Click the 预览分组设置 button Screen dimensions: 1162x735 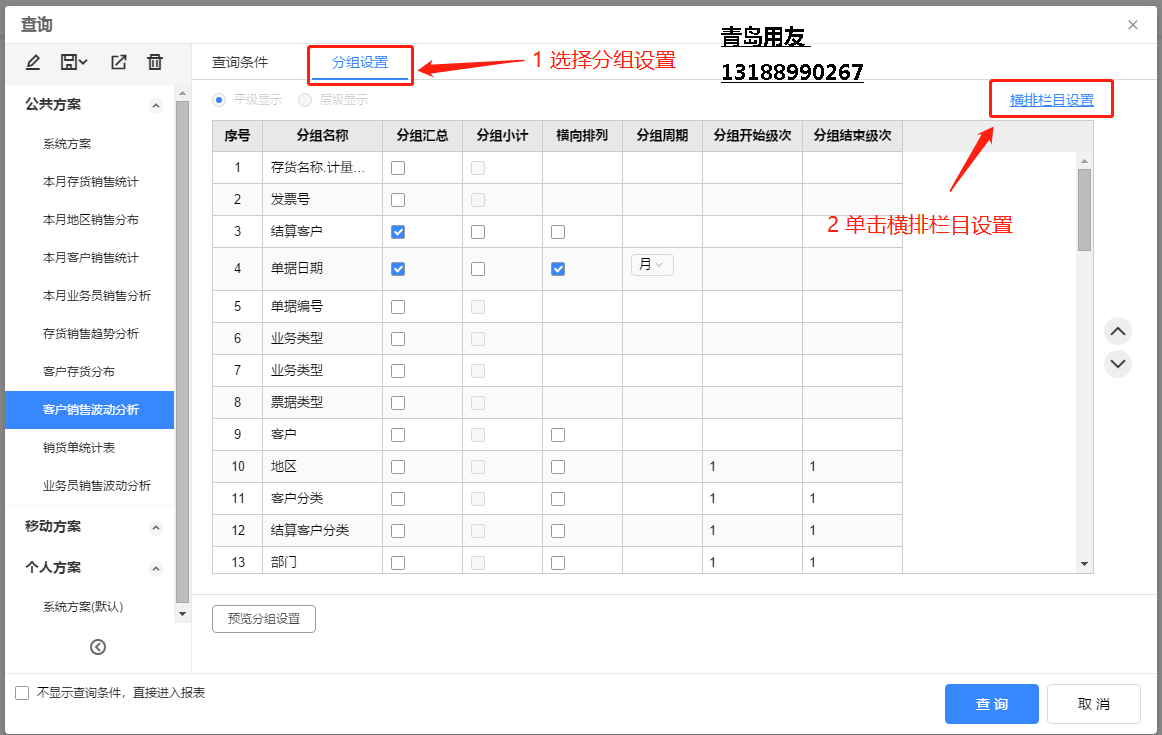[x=264, y=619]
